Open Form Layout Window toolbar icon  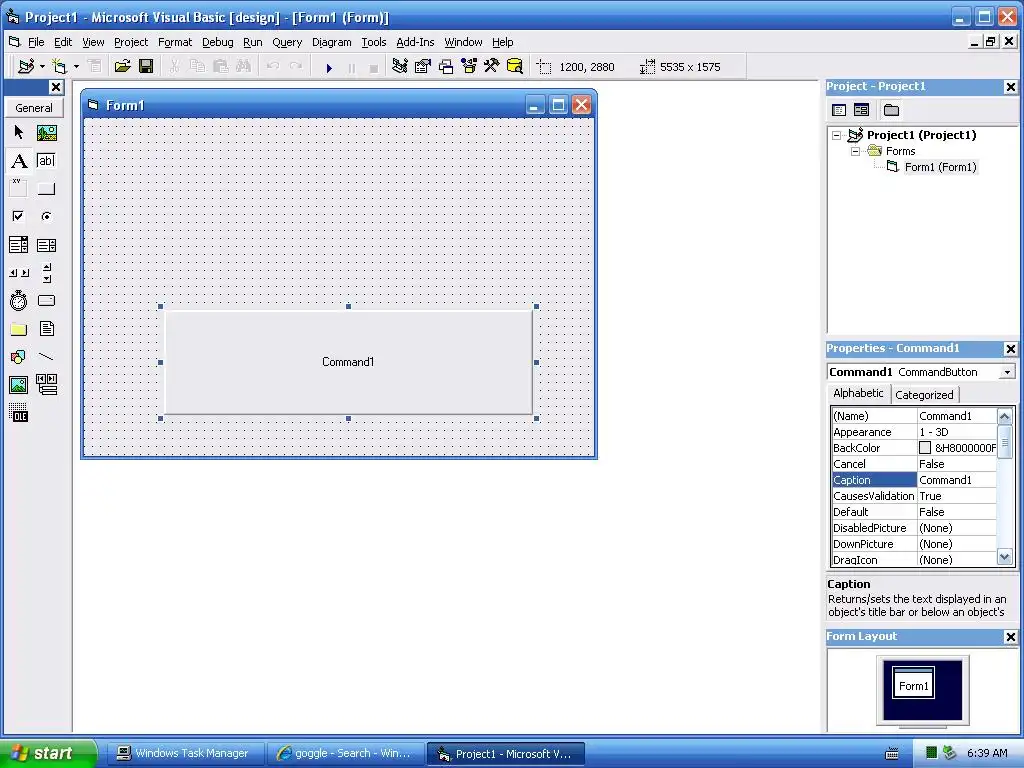click(446, 67)
